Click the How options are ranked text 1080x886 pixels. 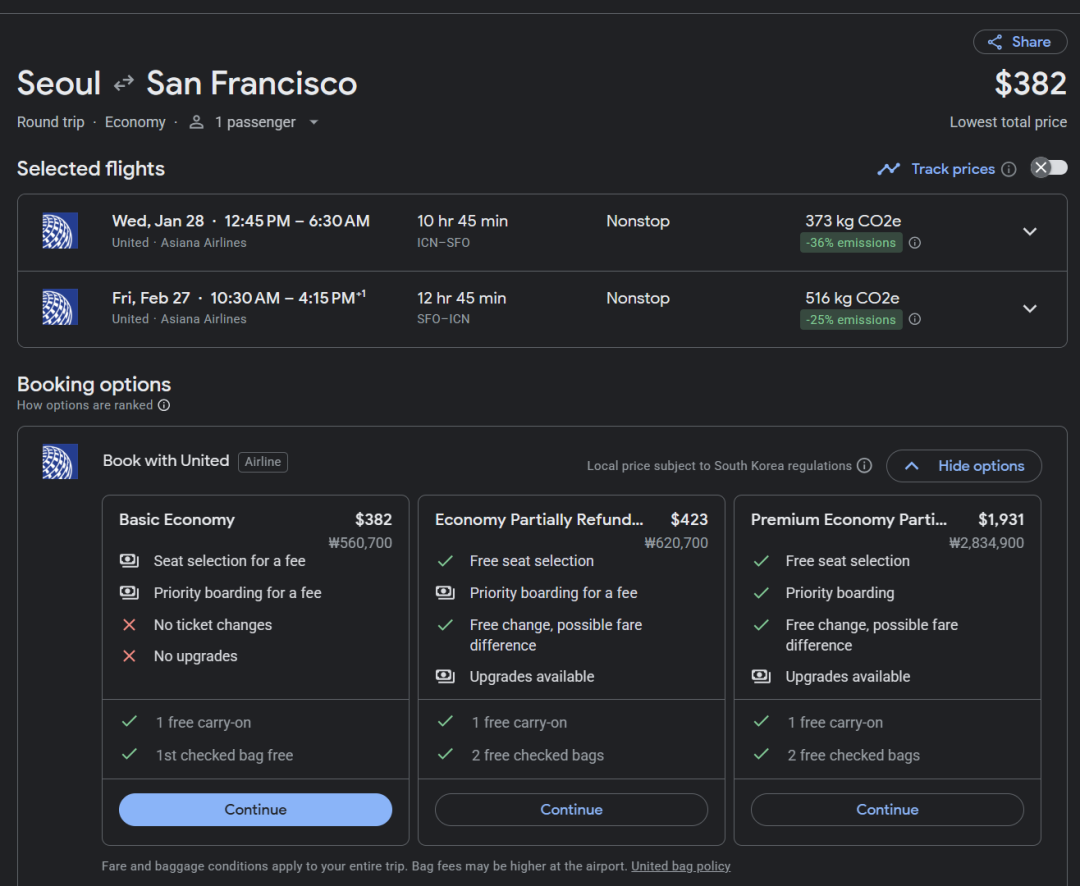pos(85,406)
